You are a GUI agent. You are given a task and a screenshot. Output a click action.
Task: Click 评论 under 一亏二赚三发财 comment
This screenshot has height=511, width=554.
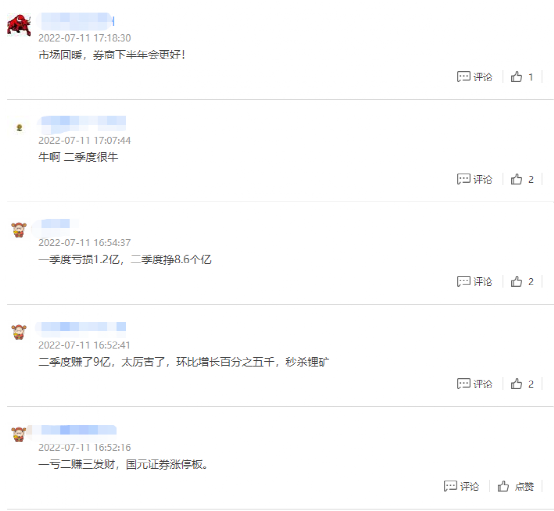click(x=461, y=486)
